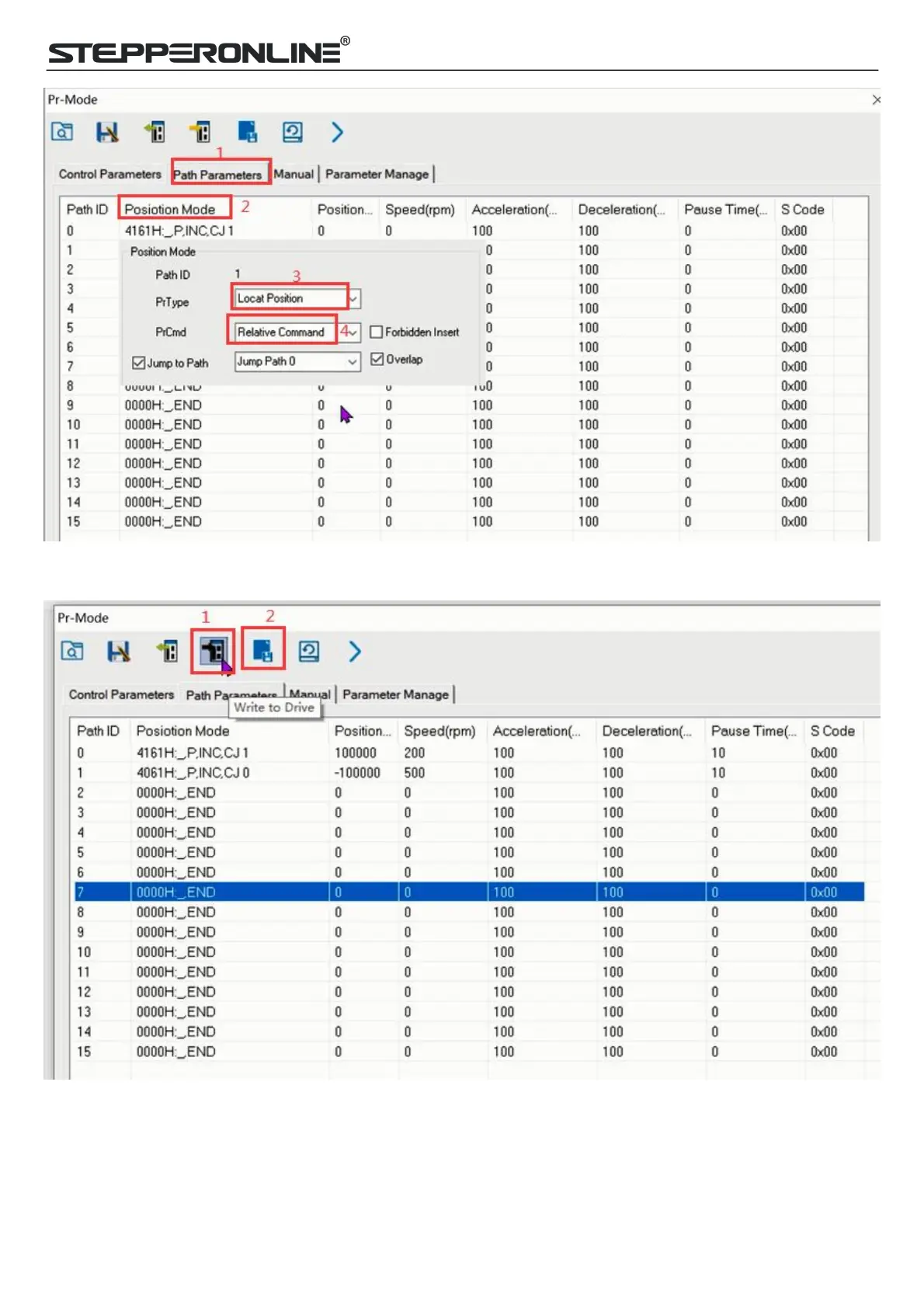Image resolution: width=924 pixels, height=1308 pixels.
Task: Reset/refresh icon in lower Pr-Mode toolbar
Action: [x=309, y=651]
